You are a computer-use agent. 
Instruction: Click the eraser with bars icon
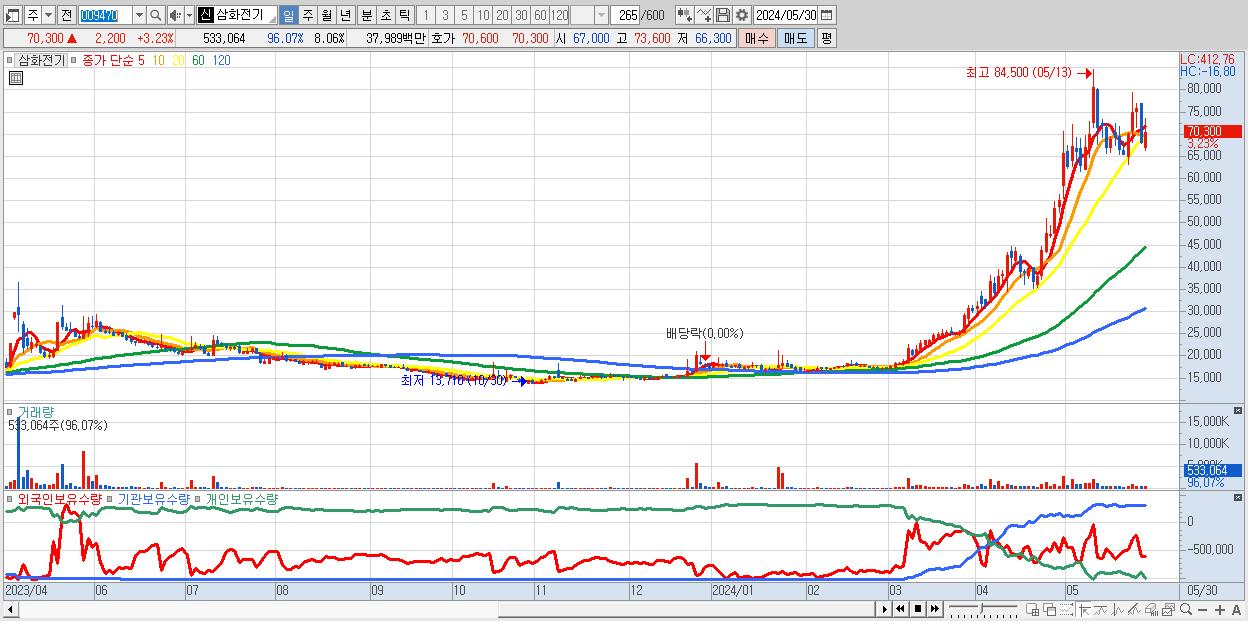tap(1151, 609)
